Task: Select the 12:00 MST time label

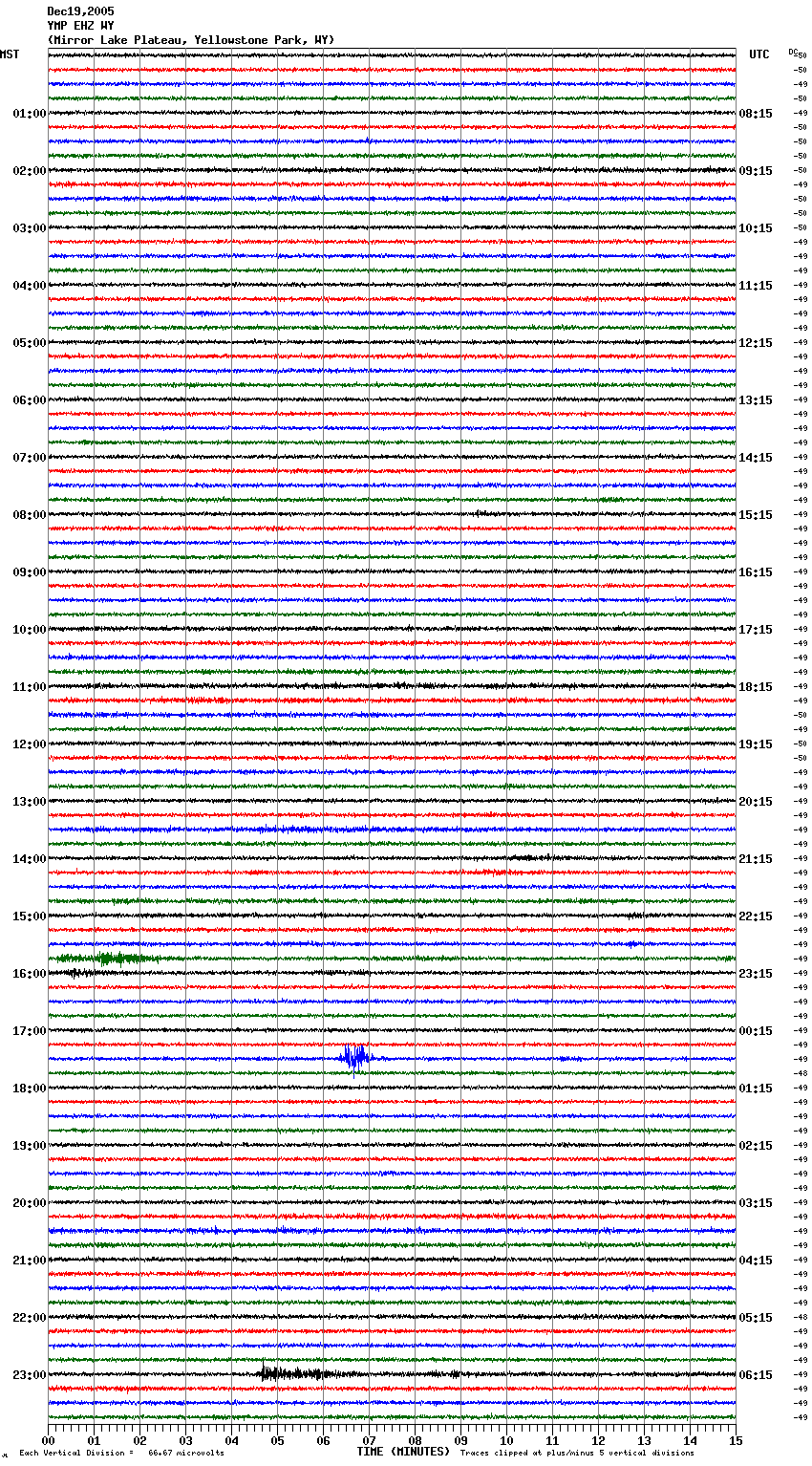Action: point(30,744)
